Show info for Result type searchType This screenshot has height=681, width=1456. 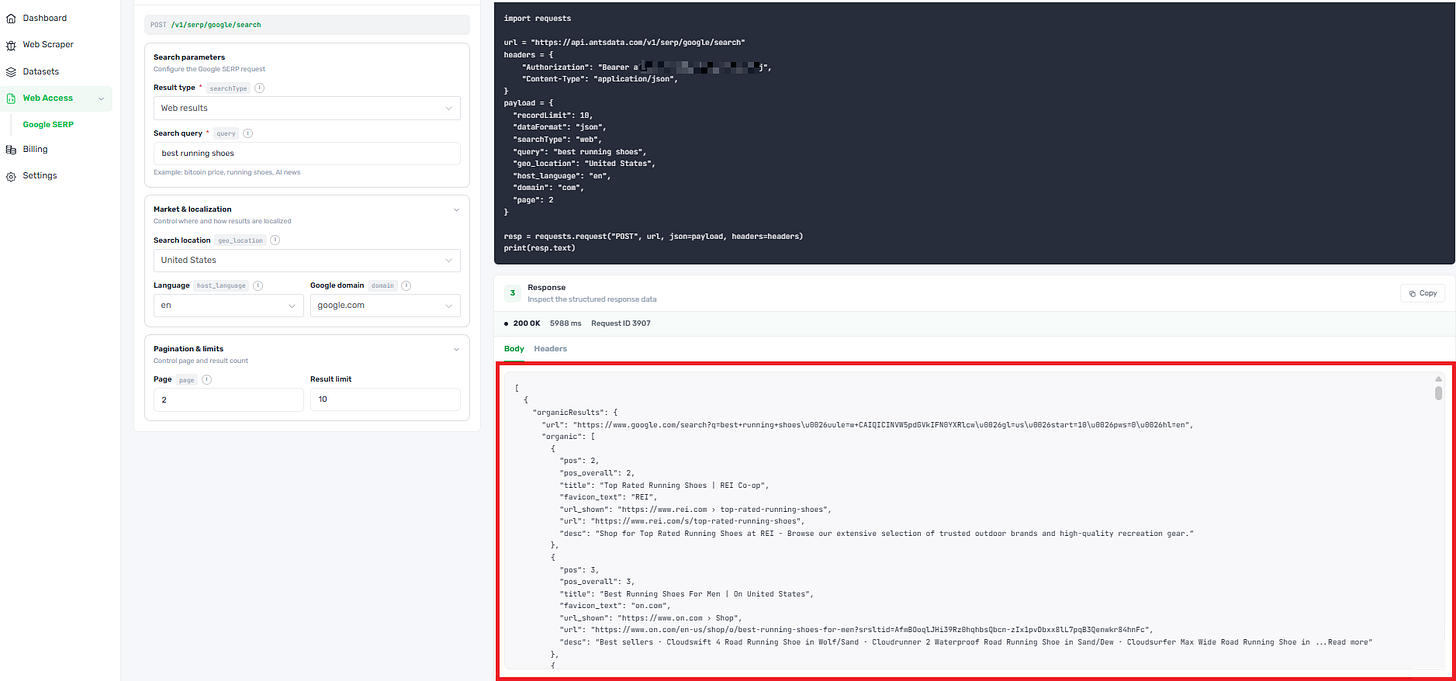[x=260, y=88]
